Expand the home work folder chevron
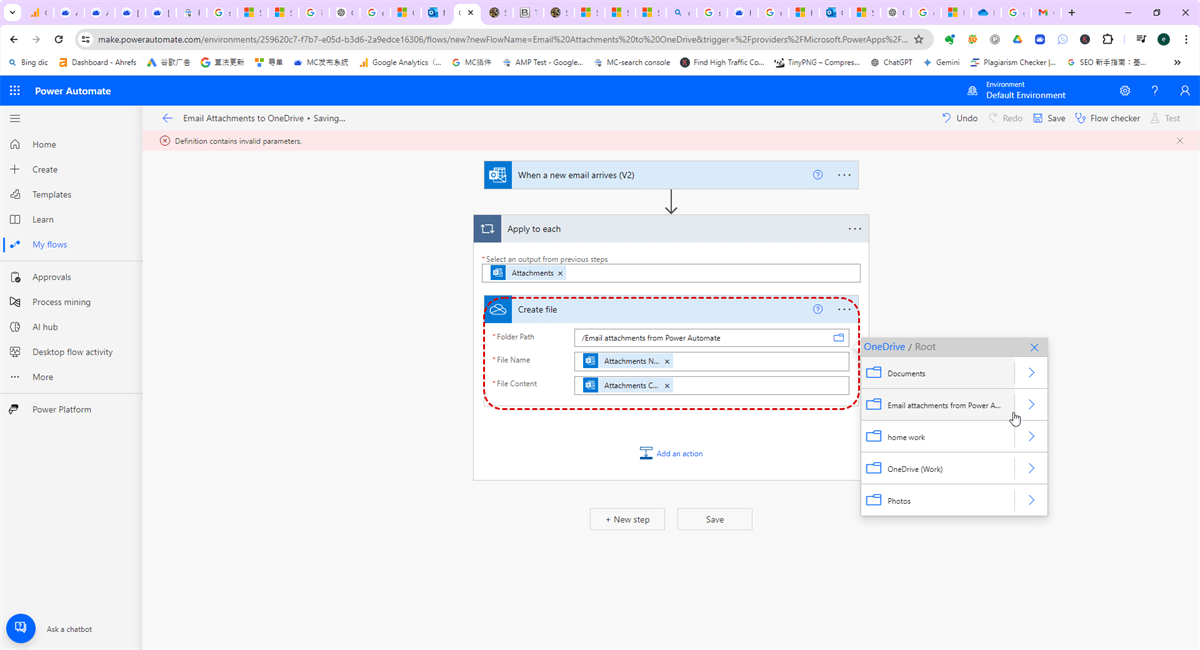 [1031, 437]
